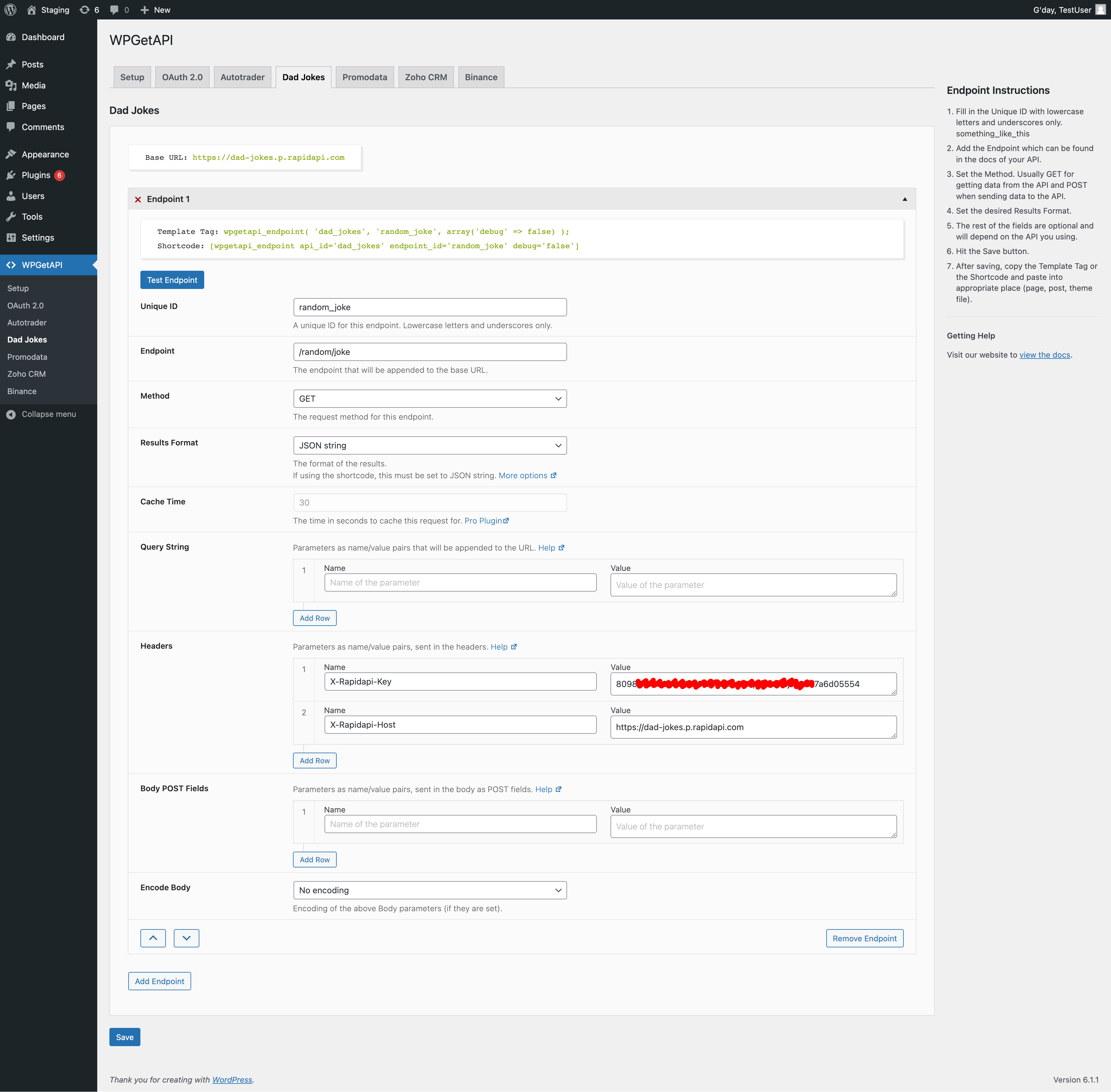Viewport: 1111px width, 1092px height.
Task: Click the Dashboard gauge icon in sidebar
Action: (x=11, y=37)
